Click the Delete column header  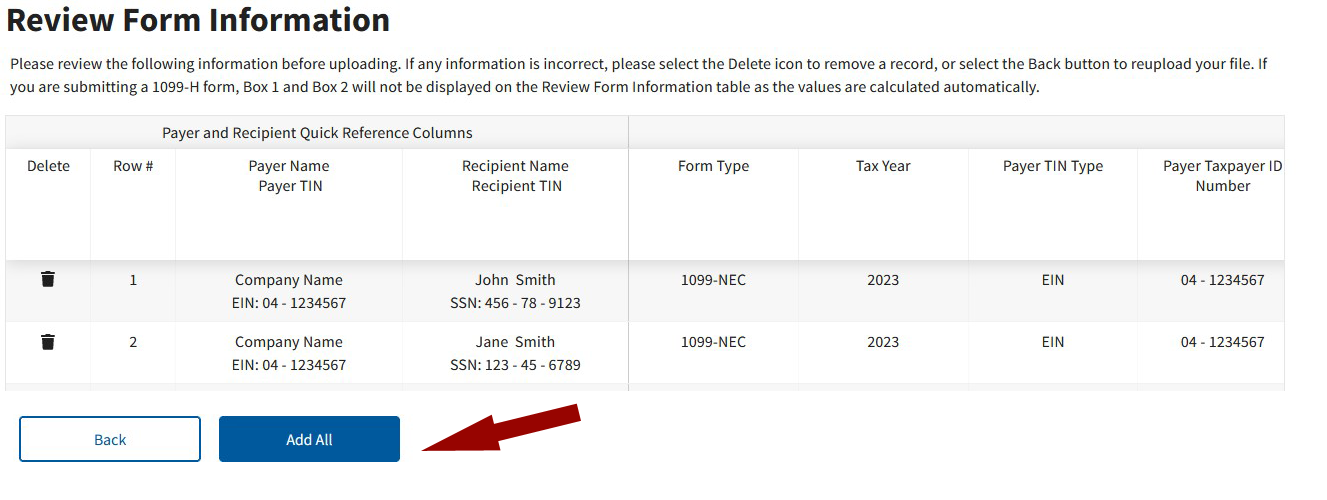point(48,166)
